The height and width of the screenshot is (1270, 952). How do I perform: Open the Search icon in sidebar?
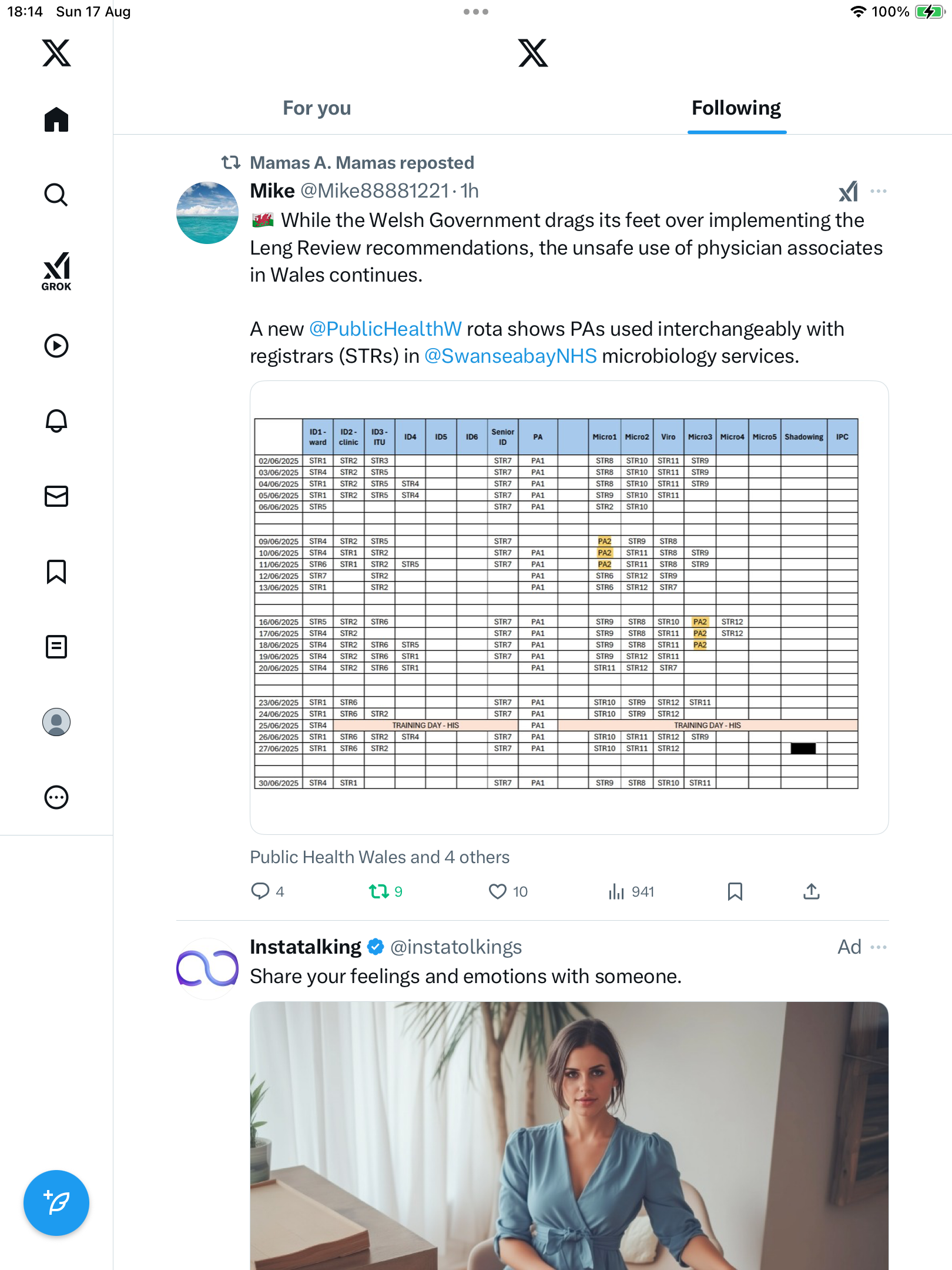(56, 195)
